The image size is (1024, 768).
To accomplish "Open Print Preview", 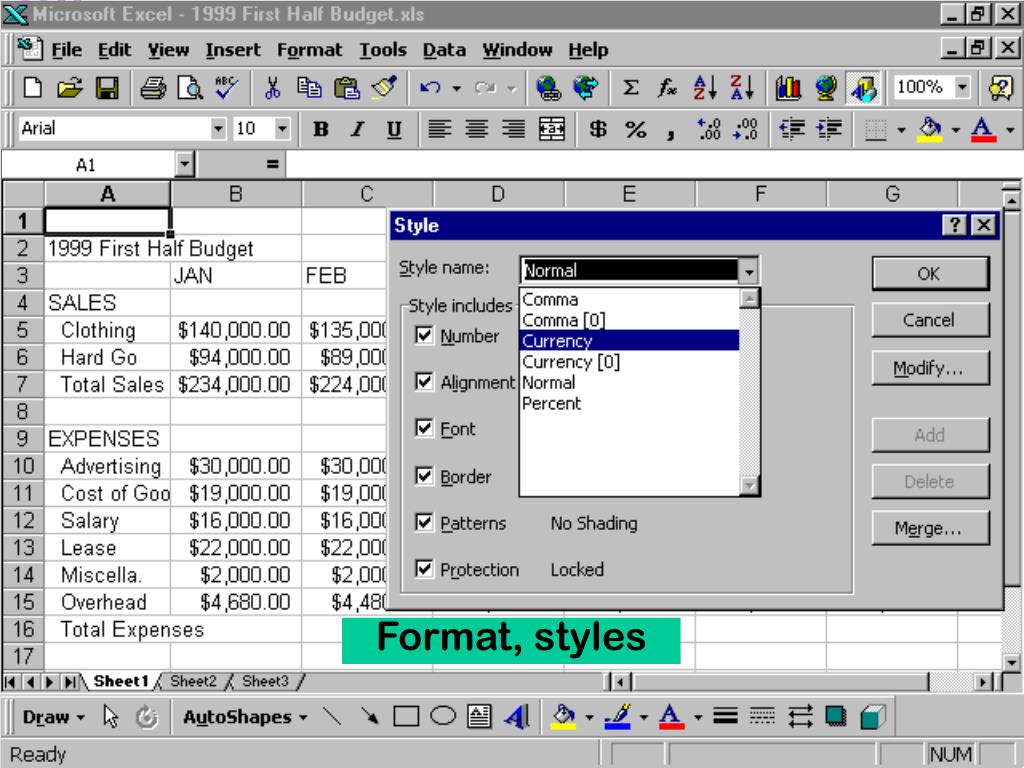I will pyautogui.click(x=190, y=88).
